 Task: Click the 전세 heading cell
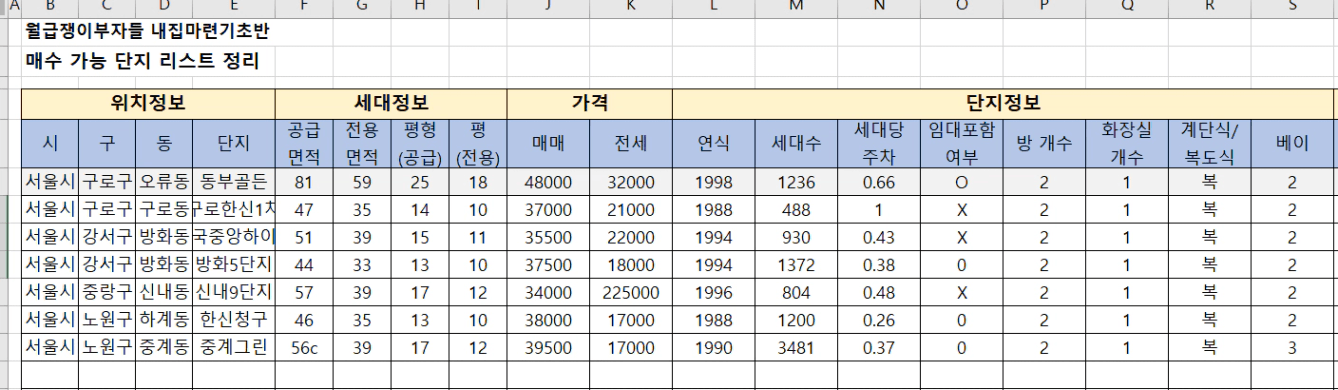[630, 143]
